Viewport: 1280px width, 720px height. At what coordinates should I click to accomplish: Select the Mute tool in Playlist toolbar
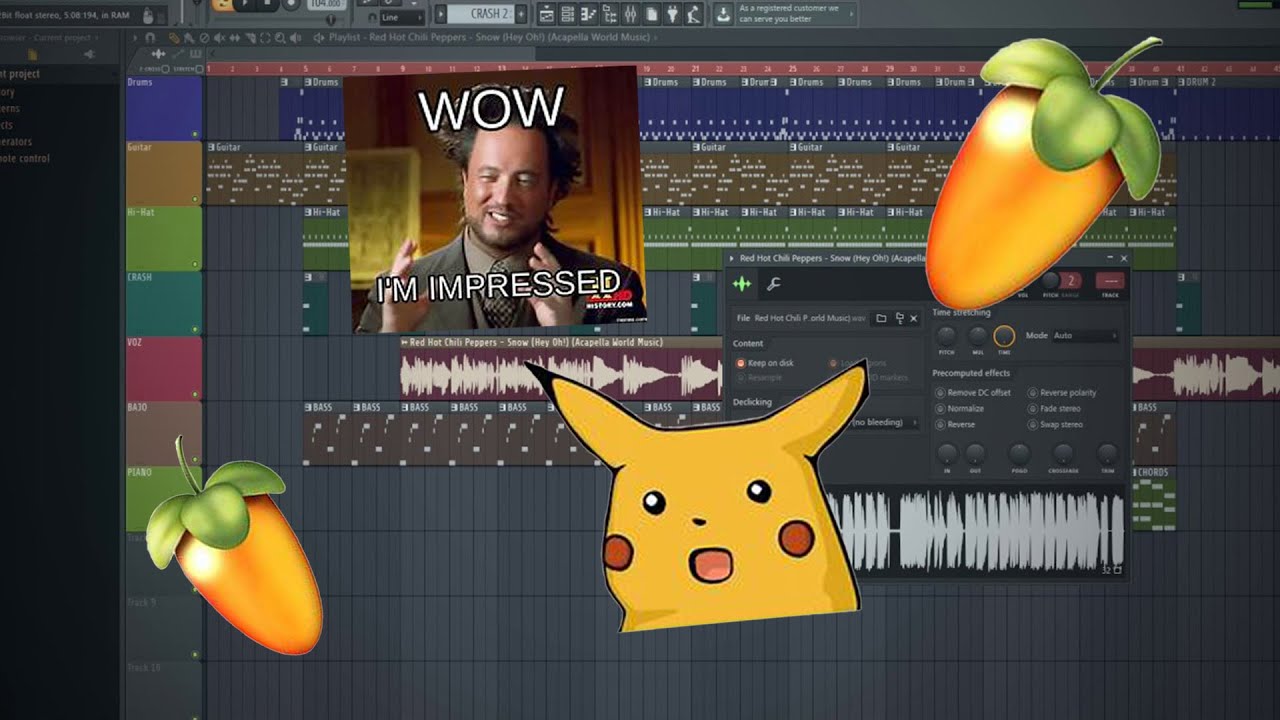click(x=219, y=38)
